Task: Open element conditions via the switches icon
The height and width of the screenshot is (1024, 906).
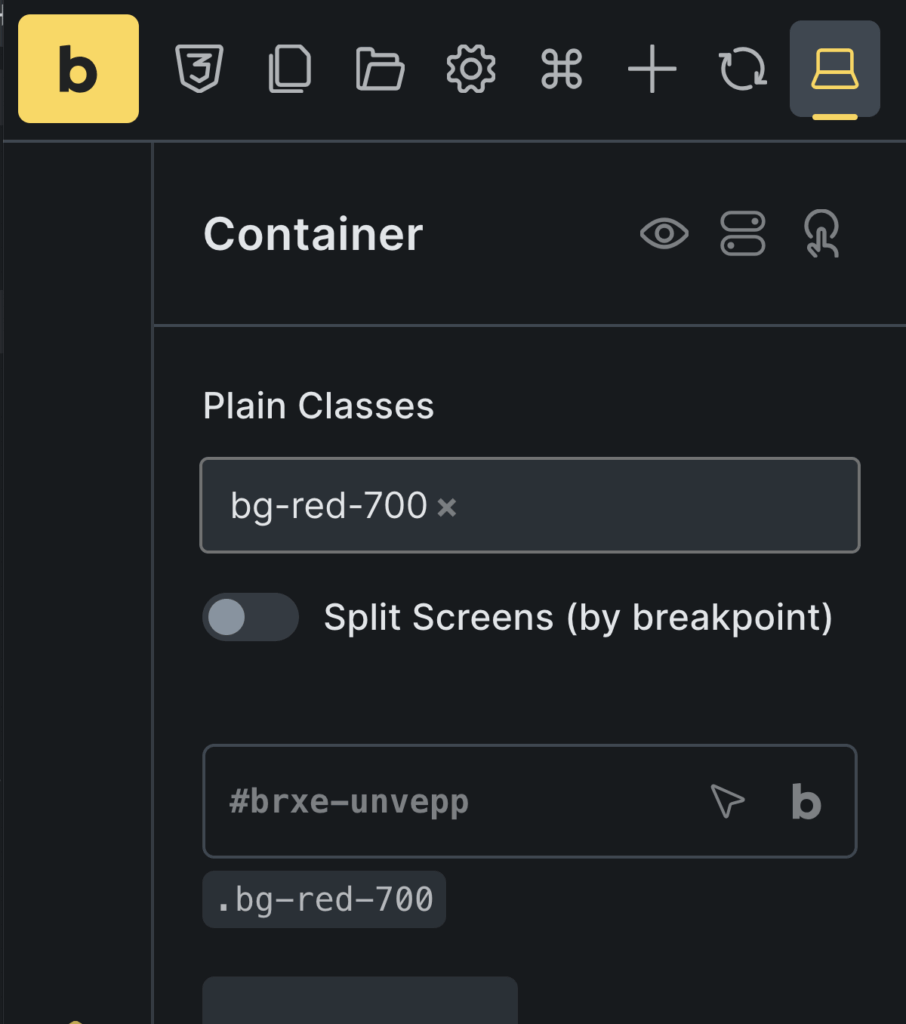Action: coord(743,234)
